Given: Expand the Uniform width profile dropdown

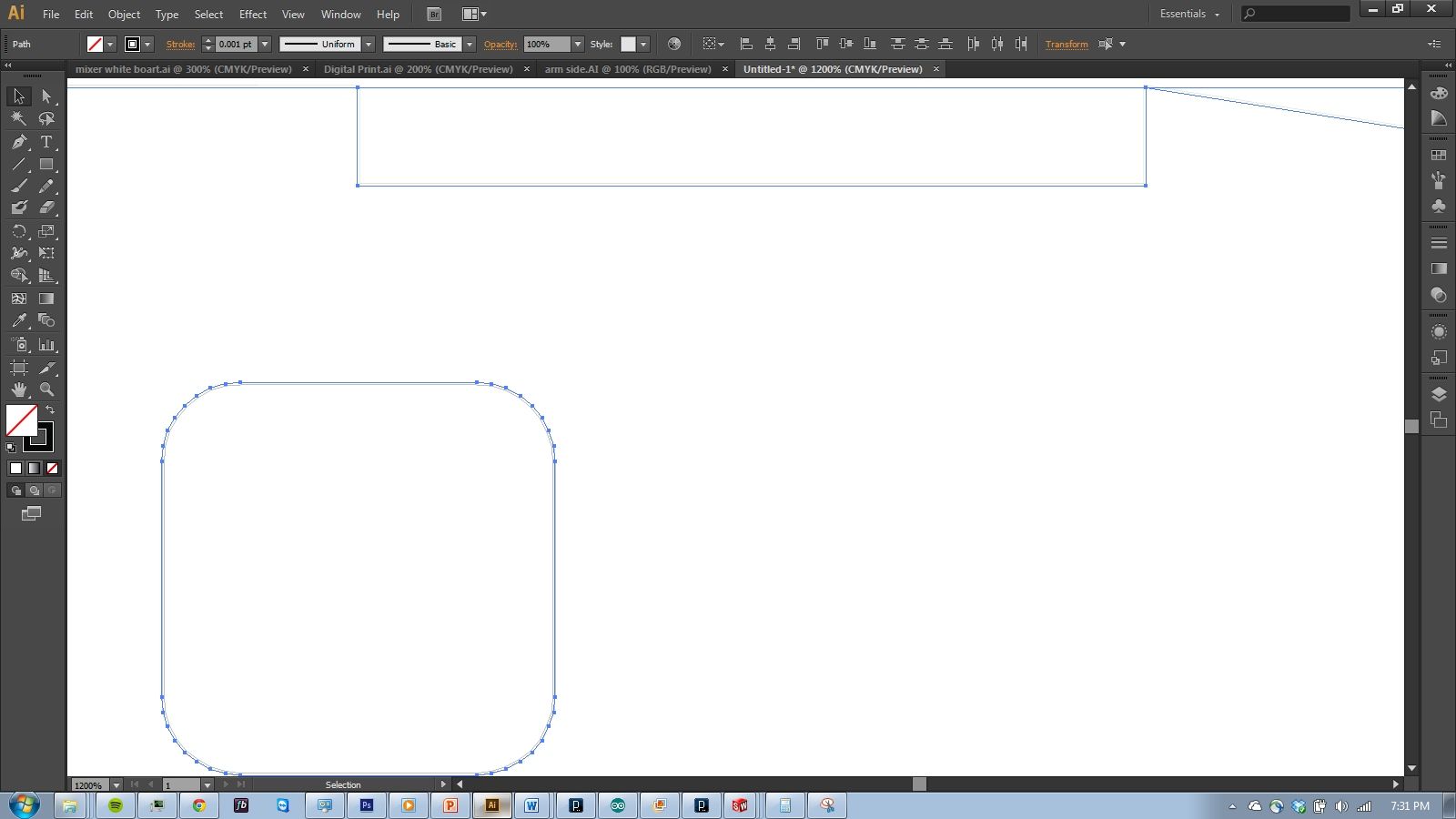Looking at the screenshot, I should [x=369, y=44].
